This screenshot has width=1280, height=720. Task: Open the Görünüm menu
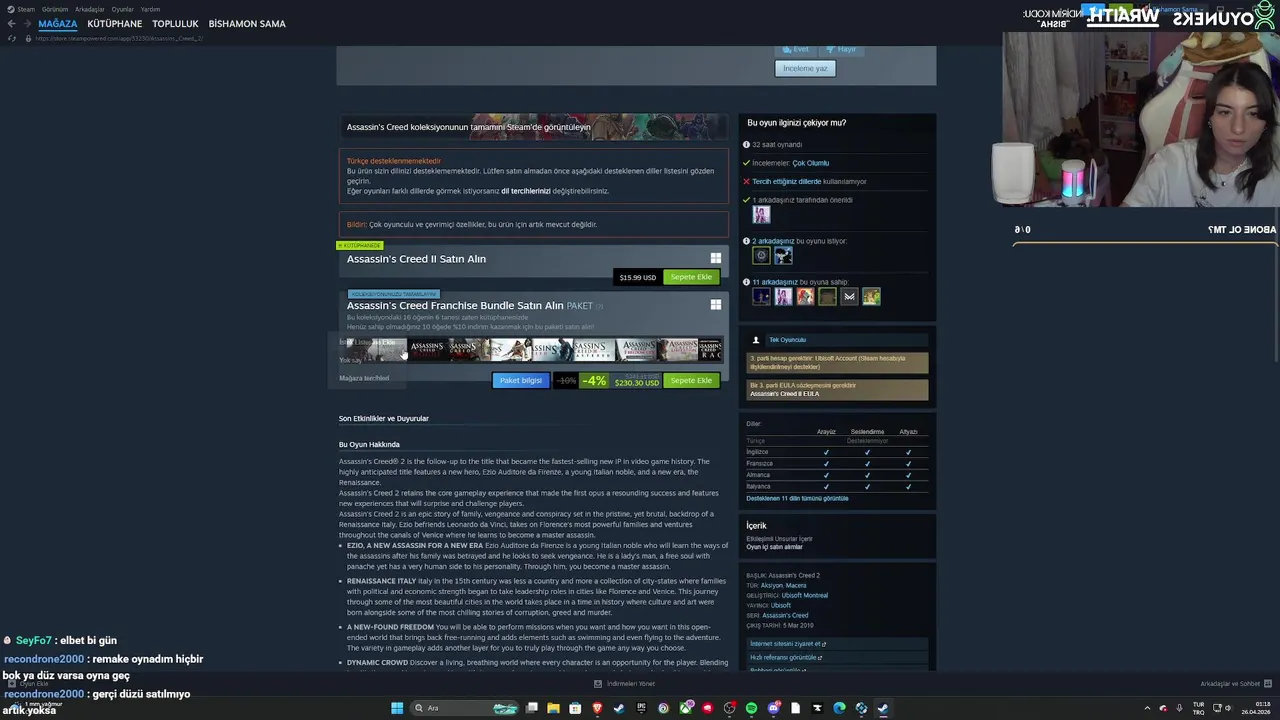point(55,9)
